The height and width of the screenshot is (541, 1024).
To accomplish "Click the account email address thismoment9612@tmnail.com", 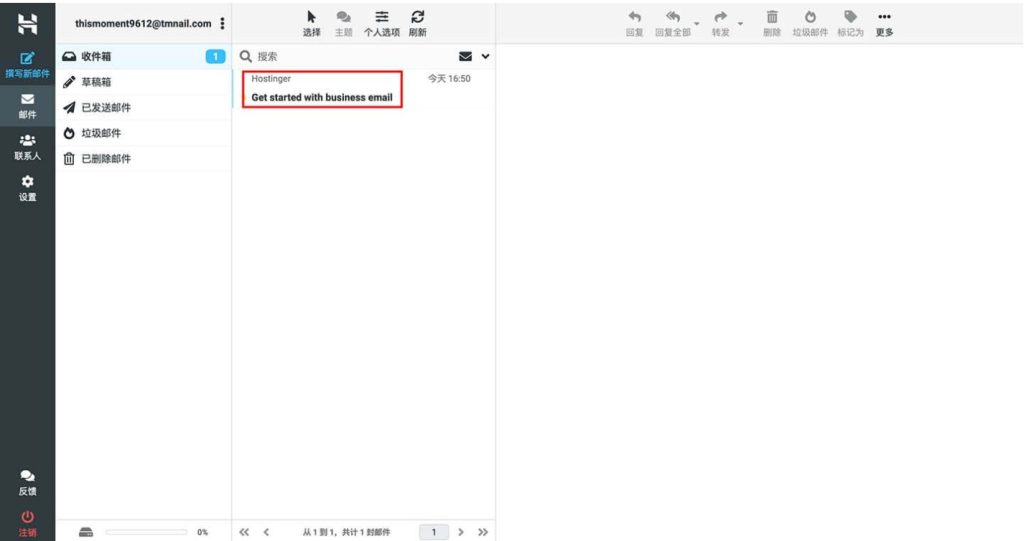I will (143, 24).
